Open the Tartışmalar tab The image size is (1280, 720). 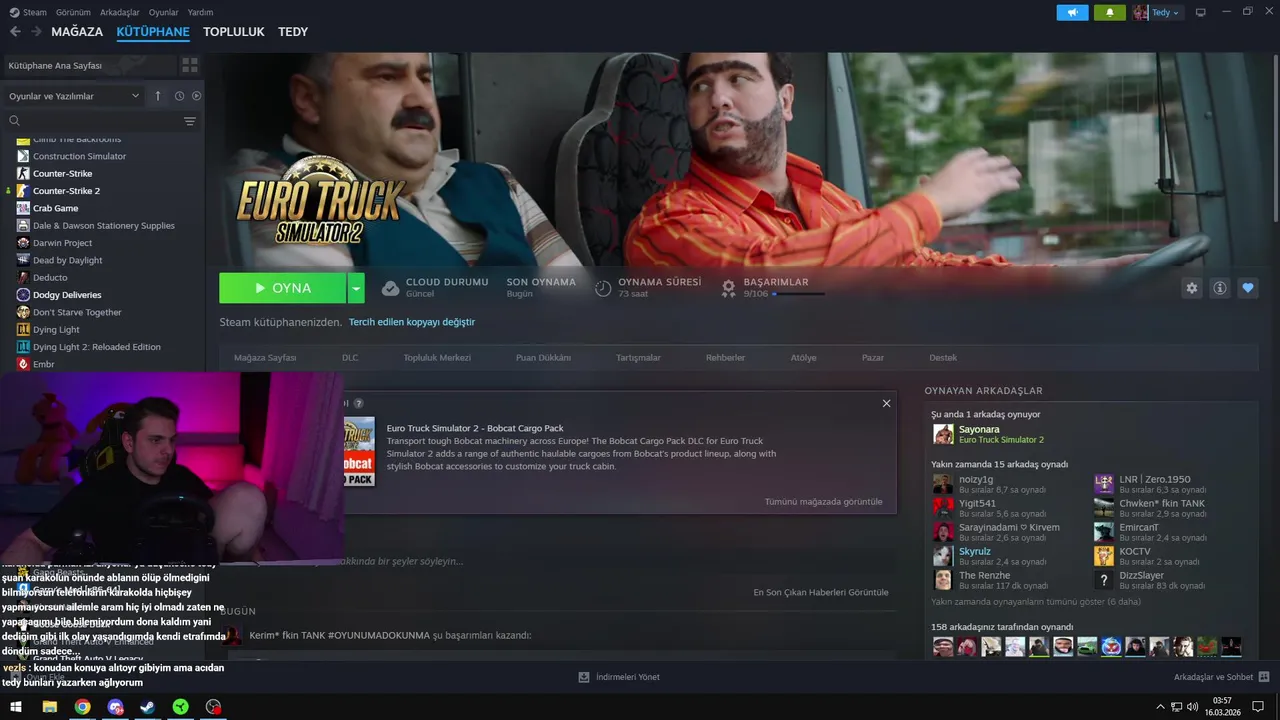coord(638,357)
